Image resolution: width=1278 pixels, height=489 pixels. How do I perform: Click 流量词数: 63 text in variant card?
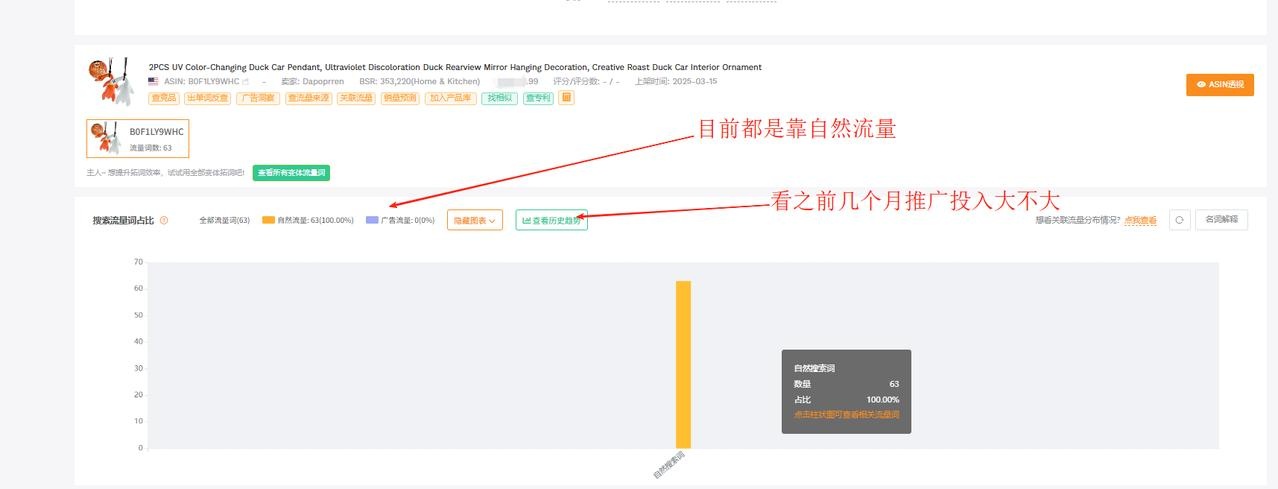(x=151, y=148)
